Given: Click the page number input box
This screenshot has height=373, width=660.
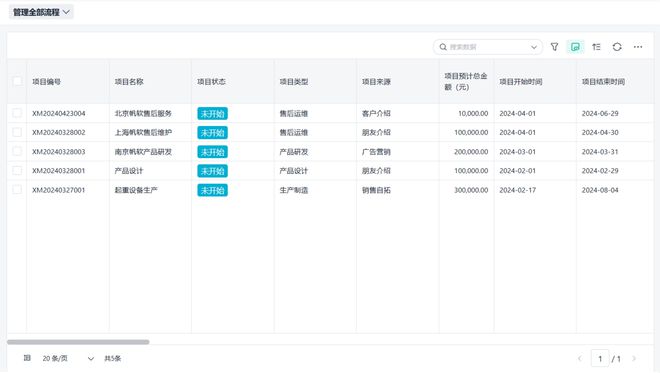Looking at the screenshot, I should (600, 359).
